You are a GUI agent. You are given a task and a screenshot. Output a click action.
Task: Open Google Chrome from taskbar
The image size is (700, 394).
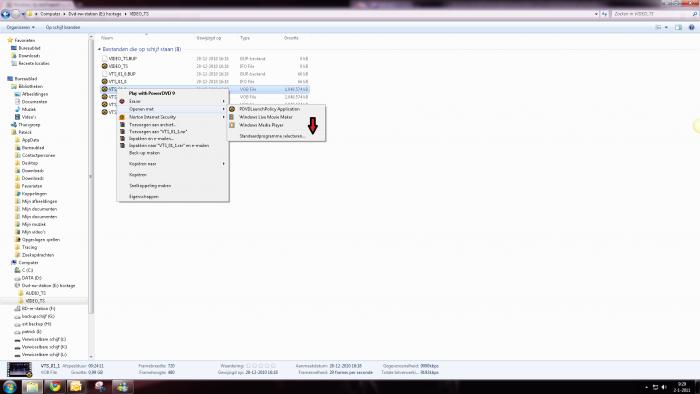pos(55,386)
